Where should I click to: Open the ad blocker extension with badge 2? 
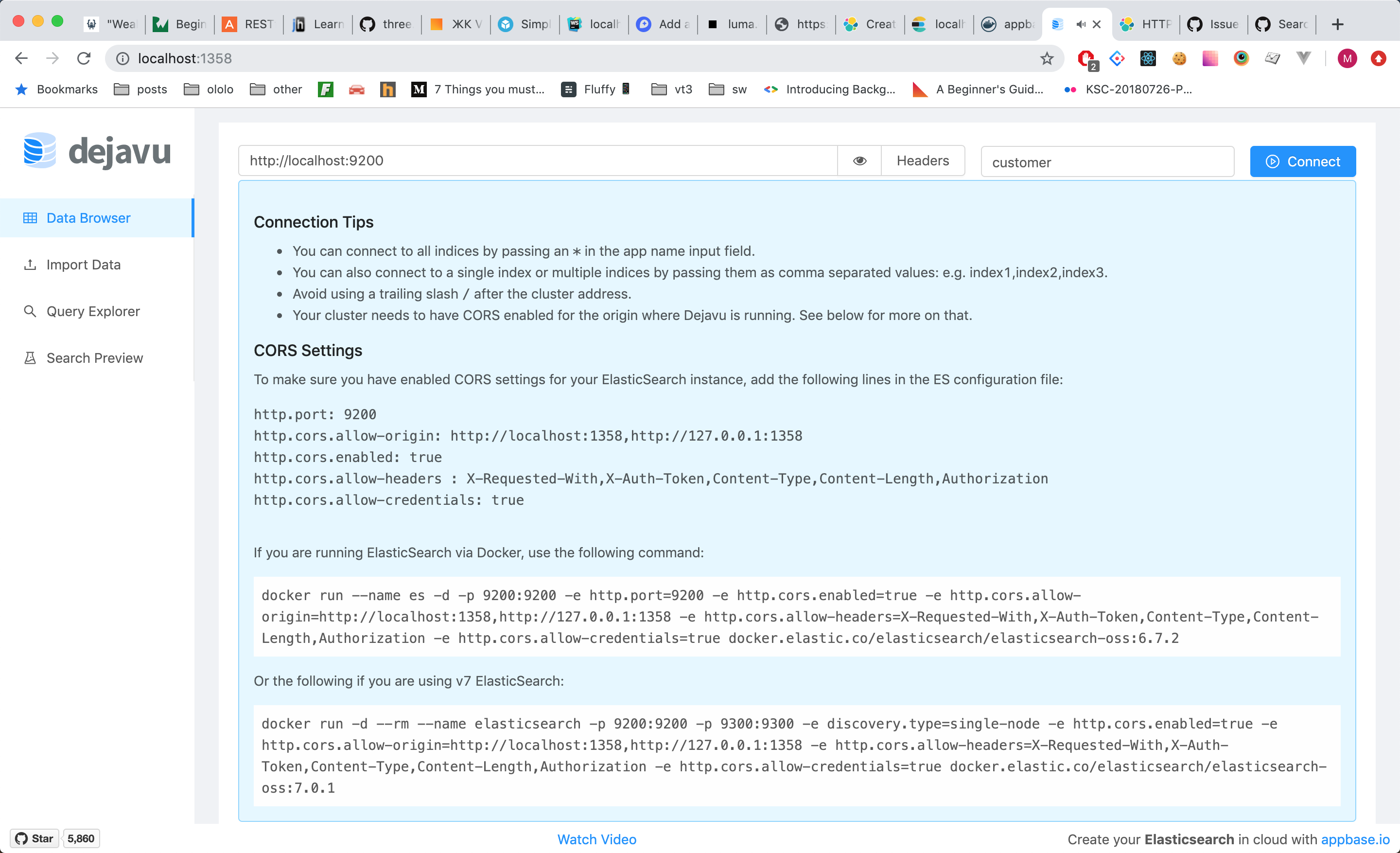[1086, 58]
